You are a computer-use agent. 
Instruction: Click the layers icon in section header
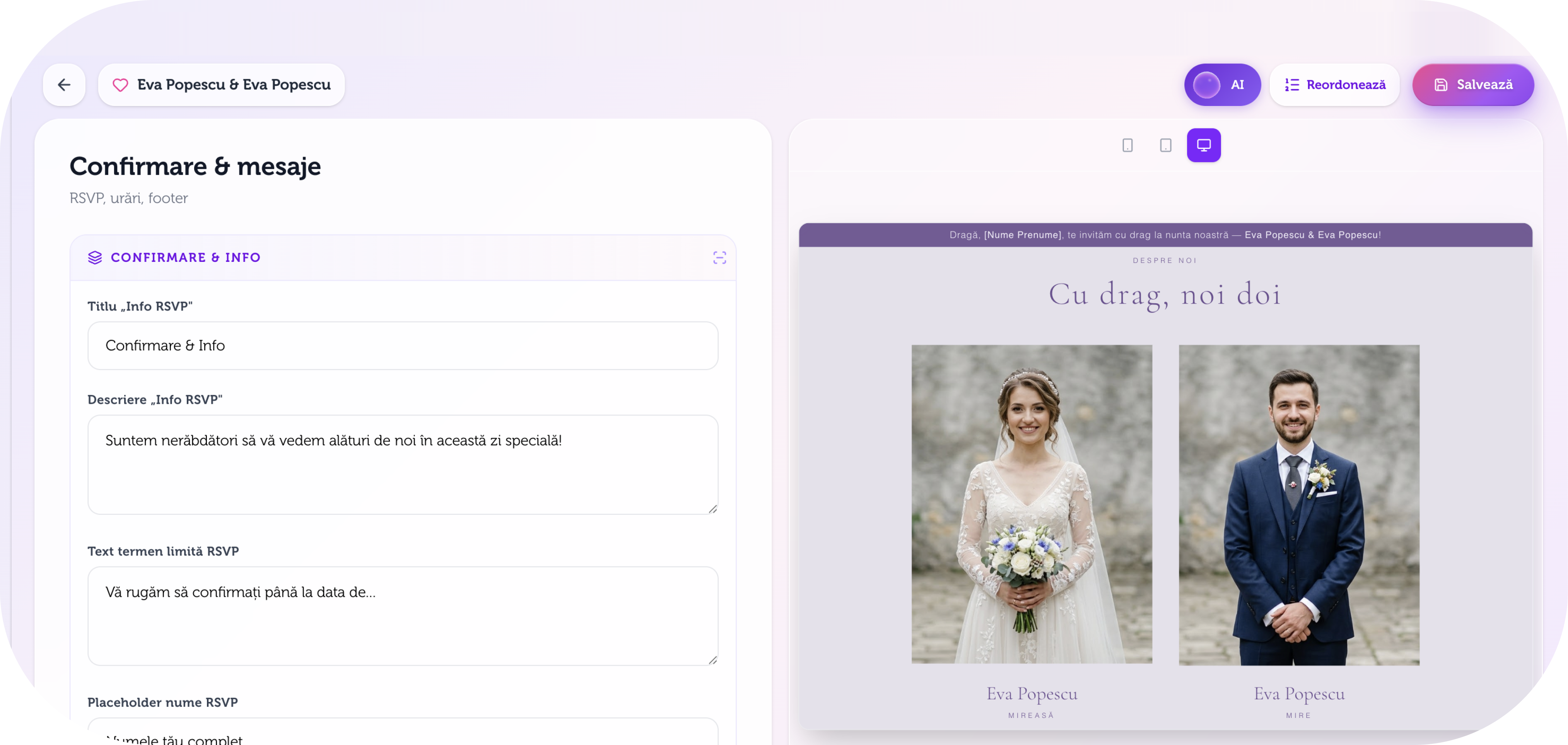pyautogui.click(x=95, y=258)
